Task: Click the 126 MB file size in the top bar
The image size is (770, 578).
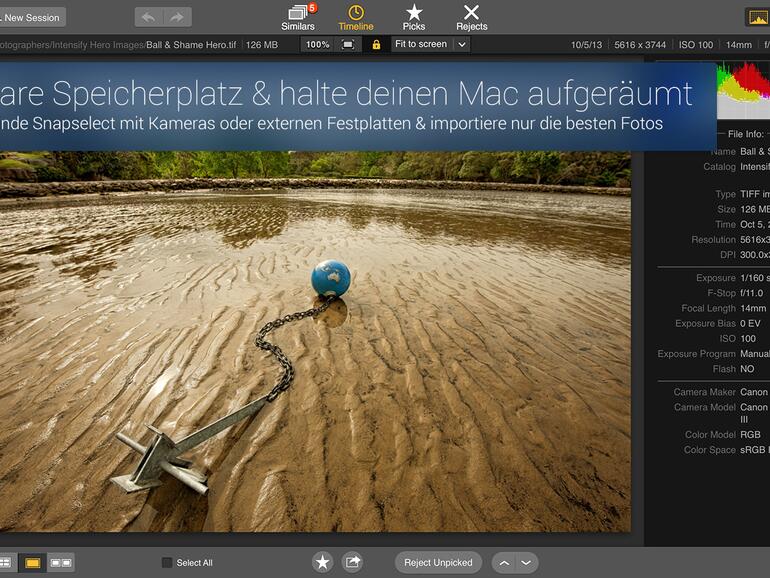Action: point(262,45)
